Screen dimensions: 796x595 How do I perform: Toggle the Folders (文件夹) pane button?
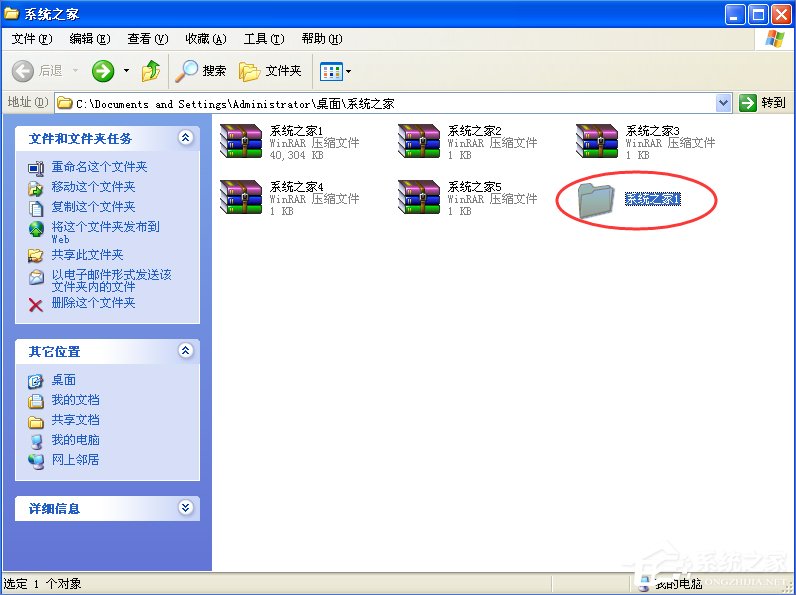coord(270,71)
